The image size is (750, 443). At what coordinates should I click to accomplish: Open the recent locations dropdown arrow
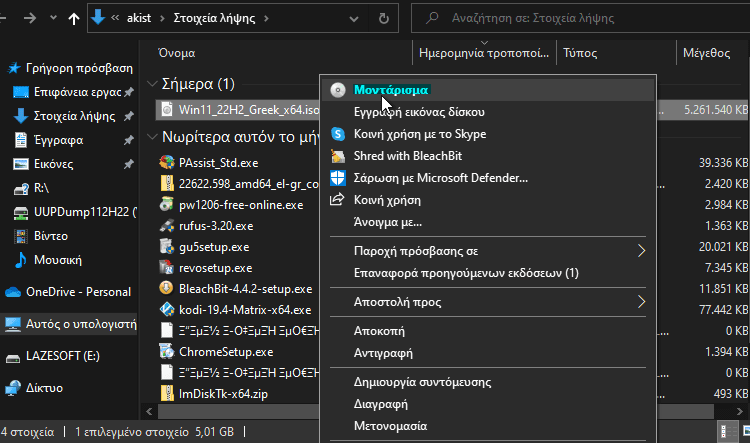click(x=53, y=18)
